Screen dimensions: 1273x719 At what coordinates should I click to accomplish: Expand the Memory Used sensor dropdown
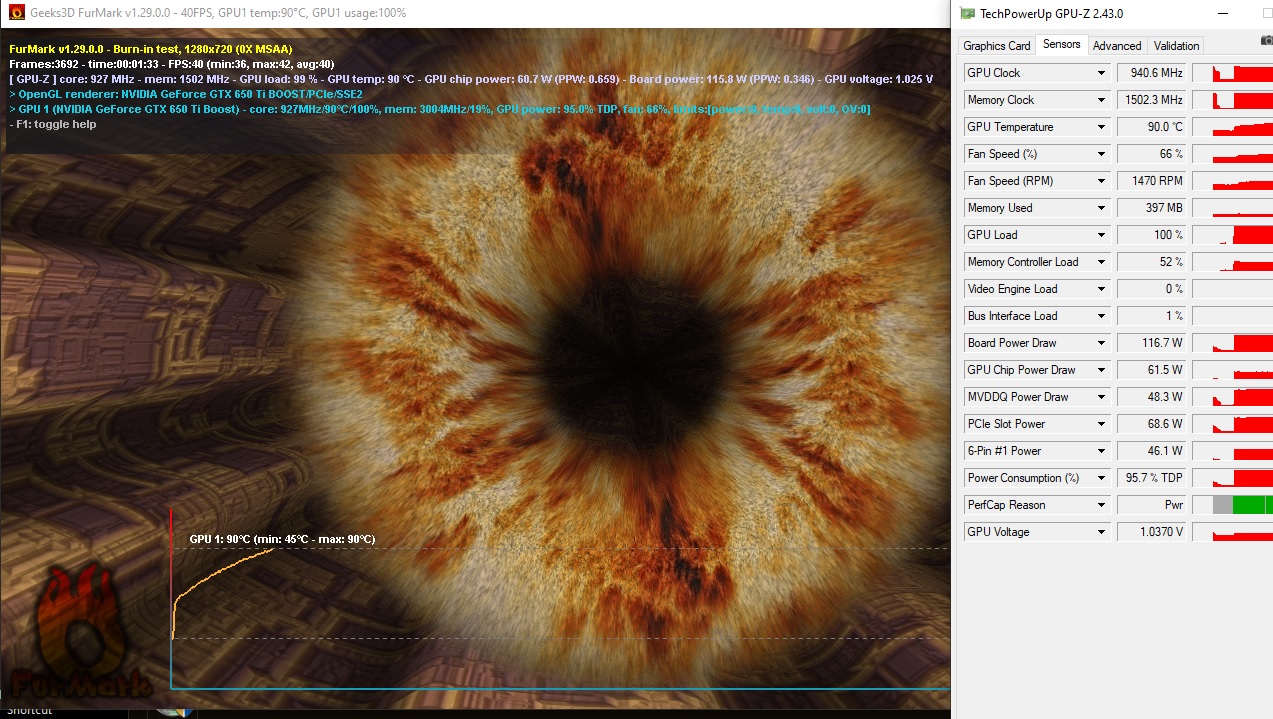pyautogui.click(x=1102, y=208)
